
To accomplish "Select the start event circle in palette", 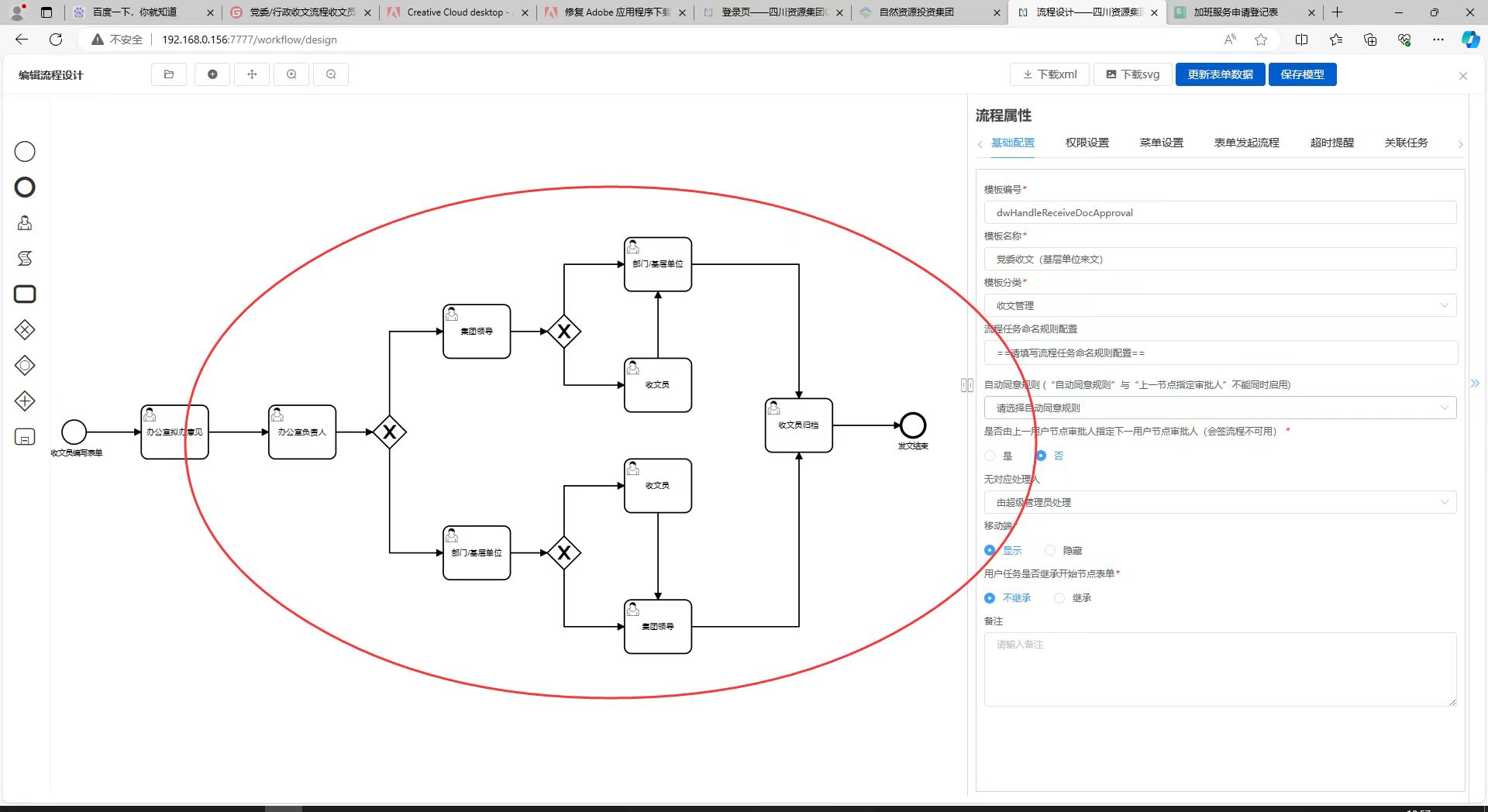I will coord(25,152).
